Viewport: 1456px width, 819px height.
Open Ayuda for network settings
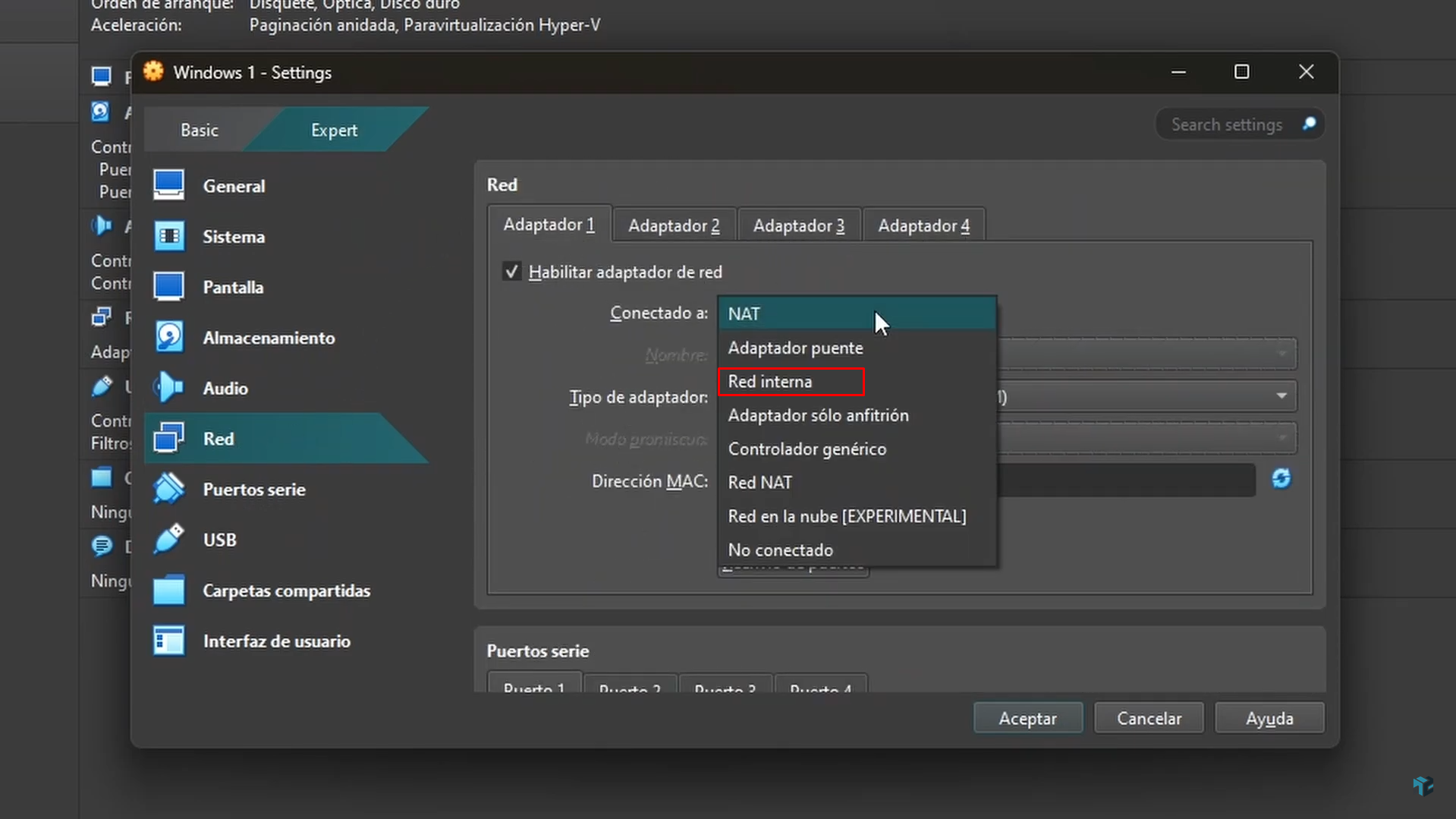click(x=1269, y=717)
